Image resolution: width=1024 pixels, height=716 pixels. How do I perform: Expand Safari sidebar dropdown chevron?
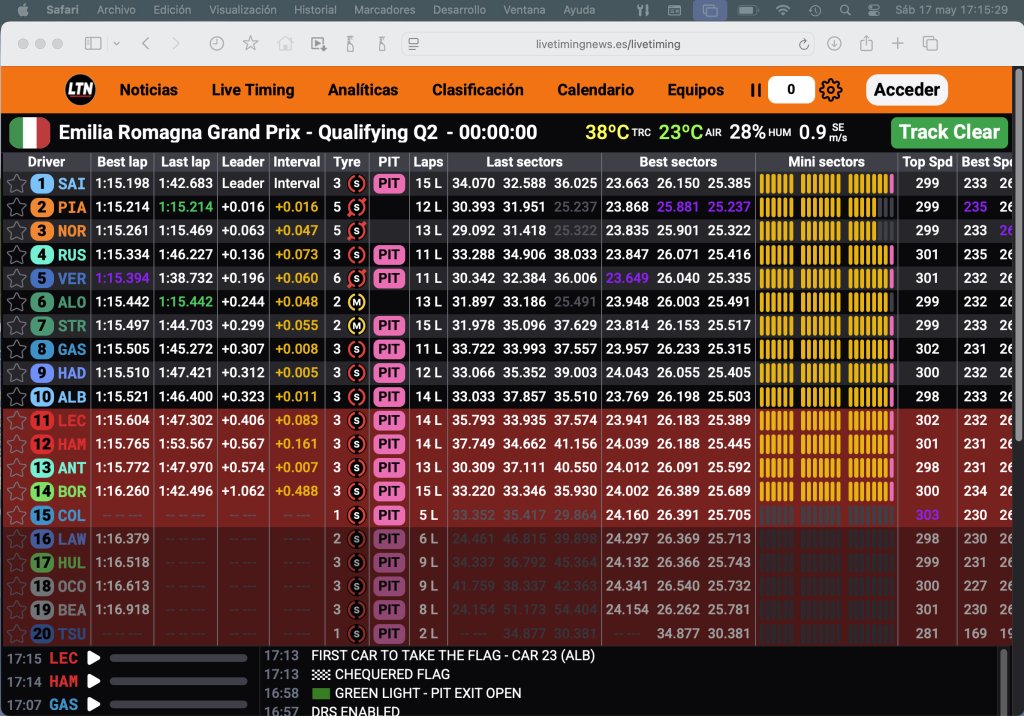(116, 44)
